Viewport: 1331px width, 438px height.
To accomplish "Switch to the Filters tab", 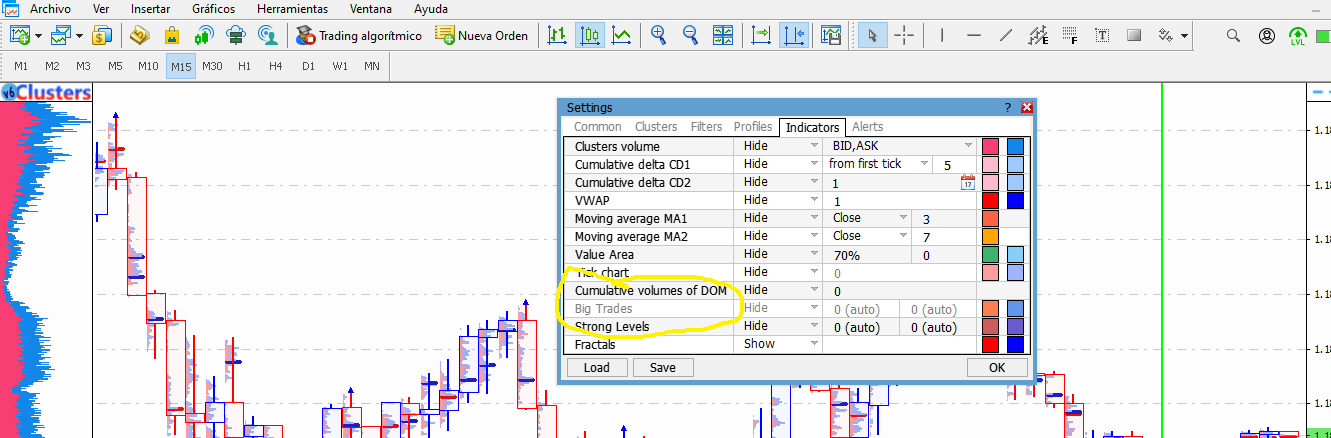I will [706, 127].
